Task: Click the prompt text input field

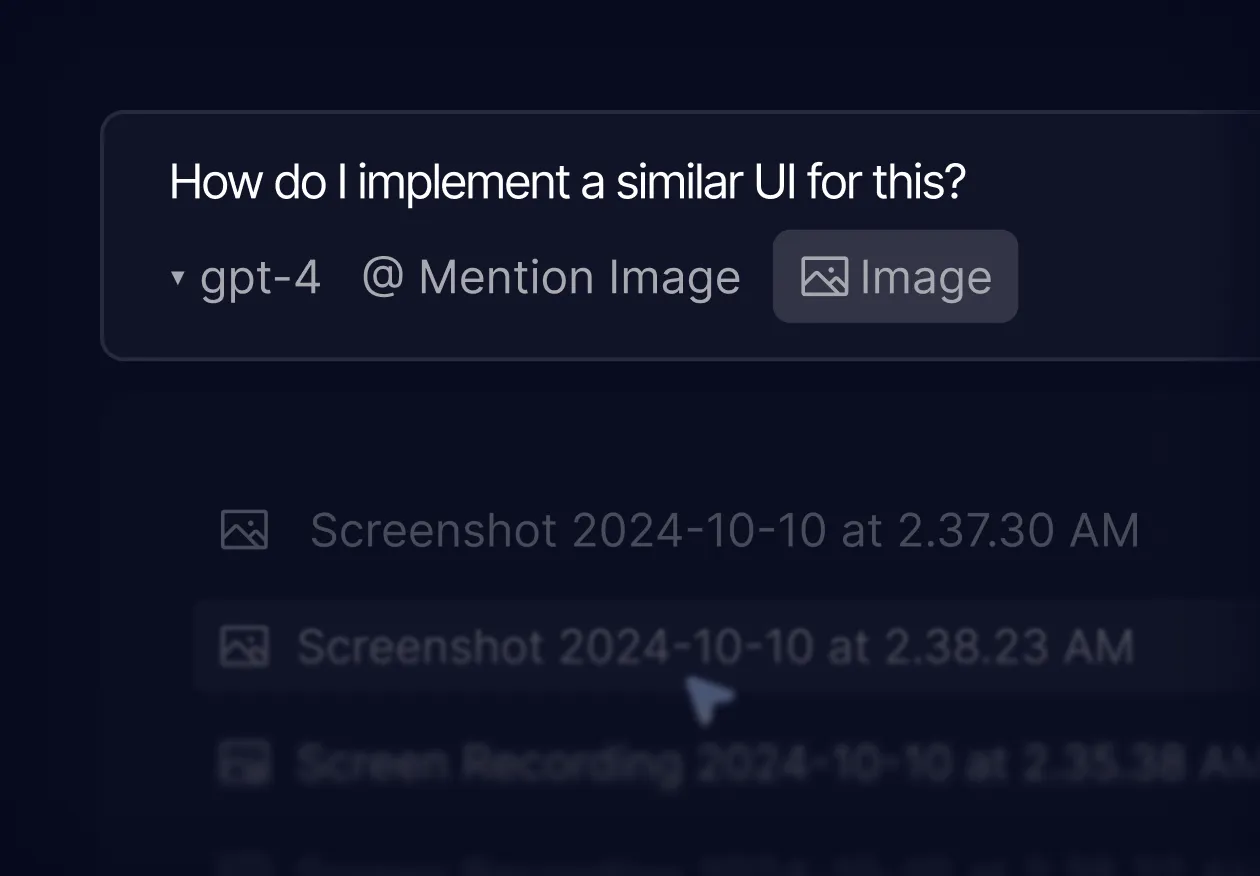Action: pos(567,182)
